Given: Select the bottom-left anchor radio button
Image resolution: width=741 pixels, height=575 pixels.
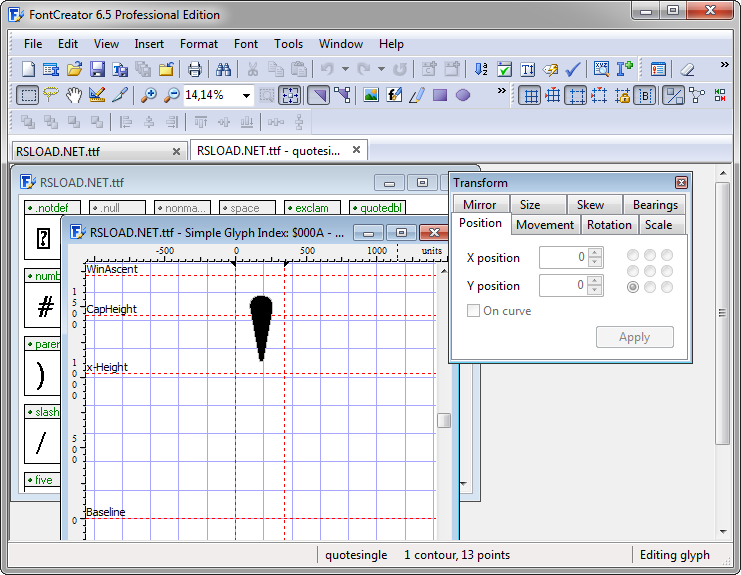Looking at the screenshot, I should 633,287.
